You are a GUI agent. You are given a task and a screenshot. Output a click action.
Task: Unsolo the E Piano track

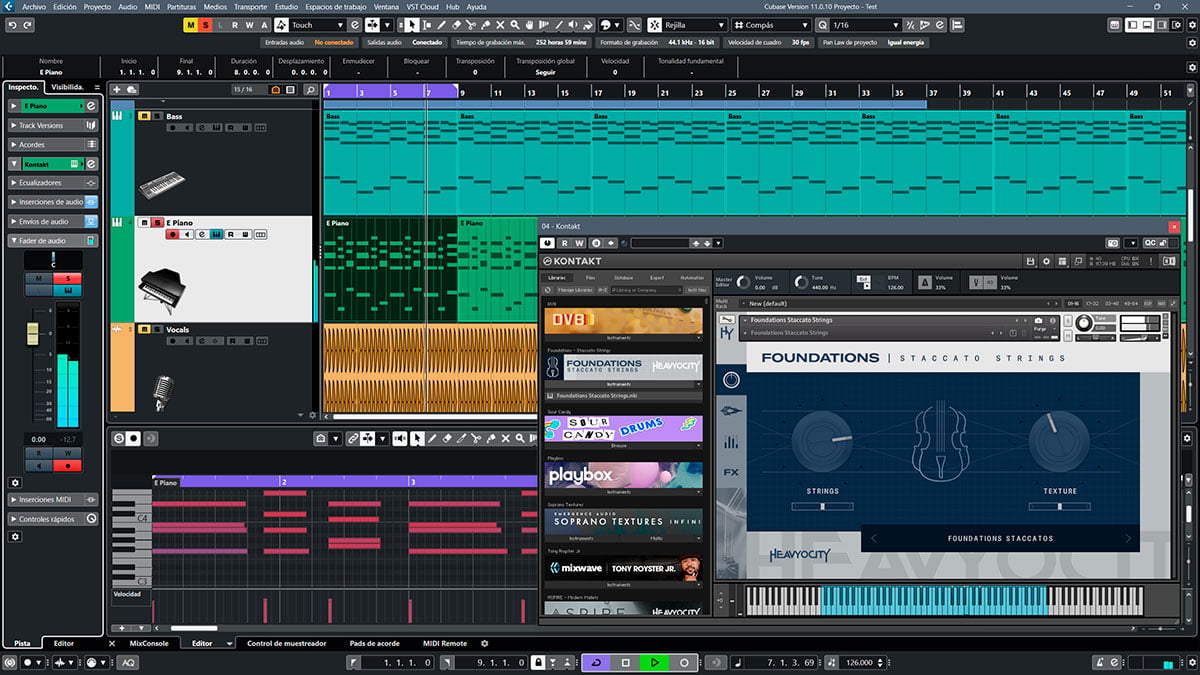tap(156, 222)
